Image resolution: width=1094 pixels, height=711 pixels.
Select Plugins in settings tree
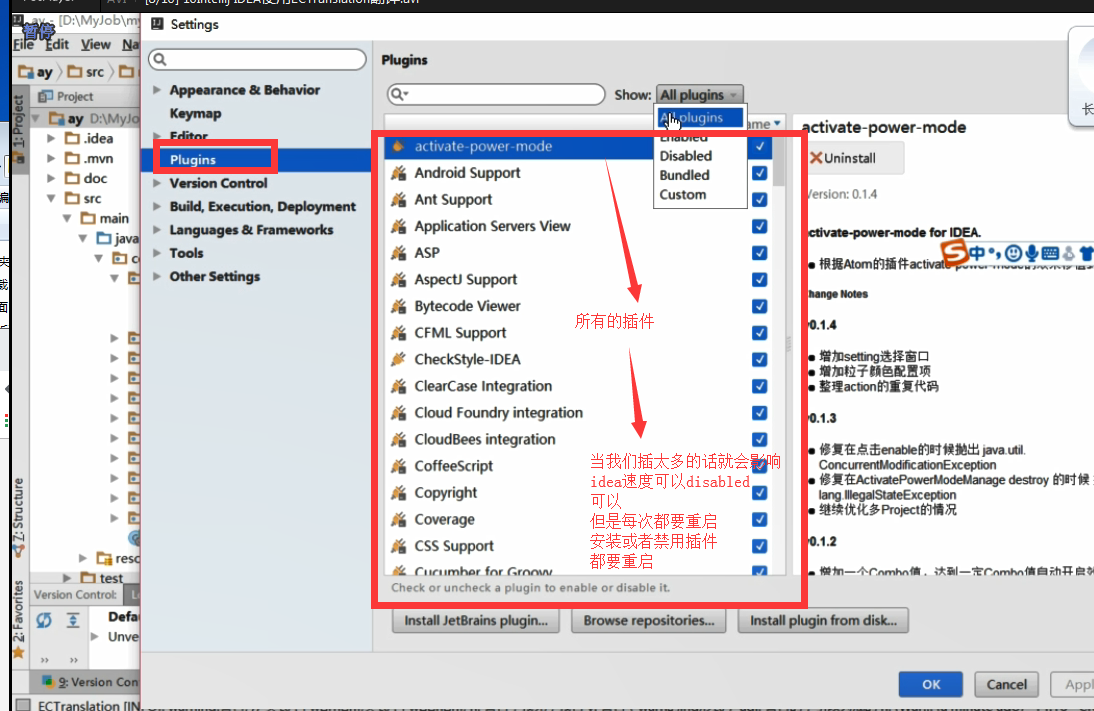point(193,160)
